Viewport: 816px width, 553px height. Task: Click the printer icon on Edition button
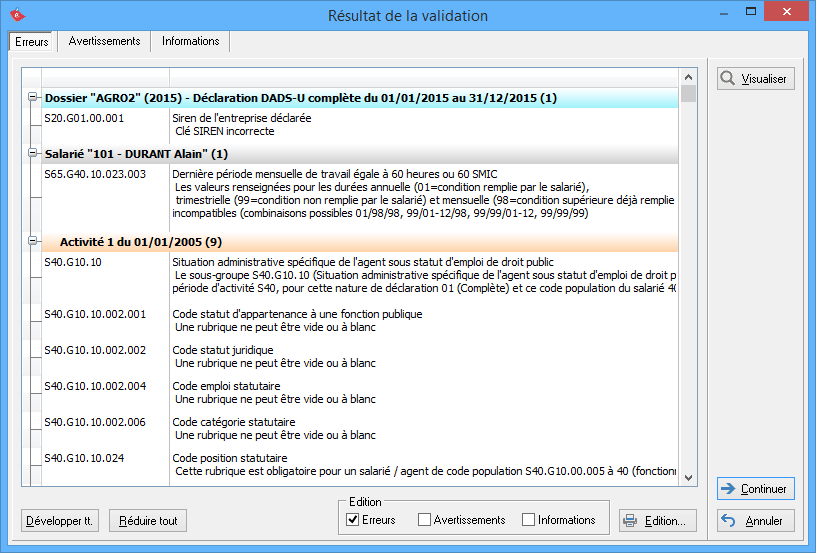click(x=630, y=521)
